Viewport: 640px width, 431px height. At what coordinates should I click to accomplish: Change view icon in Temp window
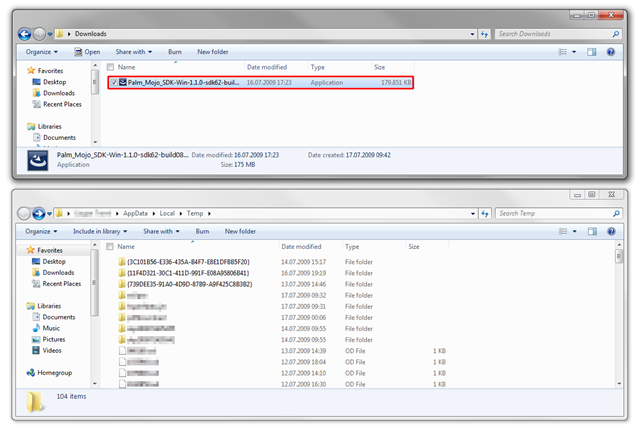point(563,231)
